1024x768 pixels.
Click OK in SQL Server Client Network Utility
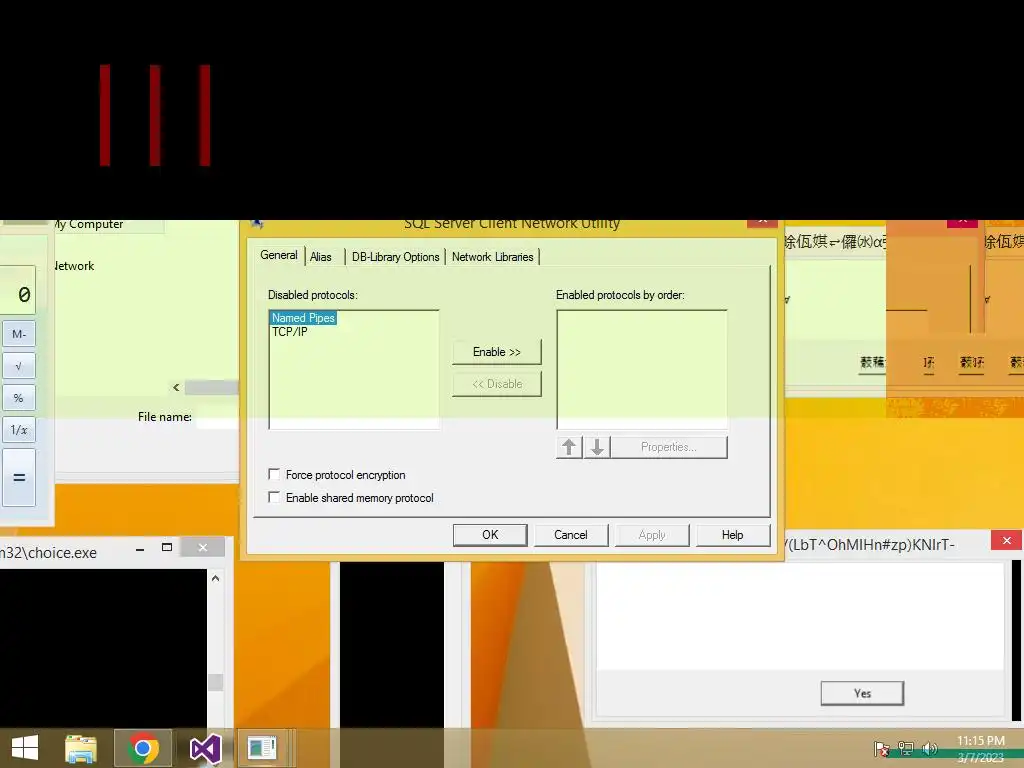pos(490,535)
